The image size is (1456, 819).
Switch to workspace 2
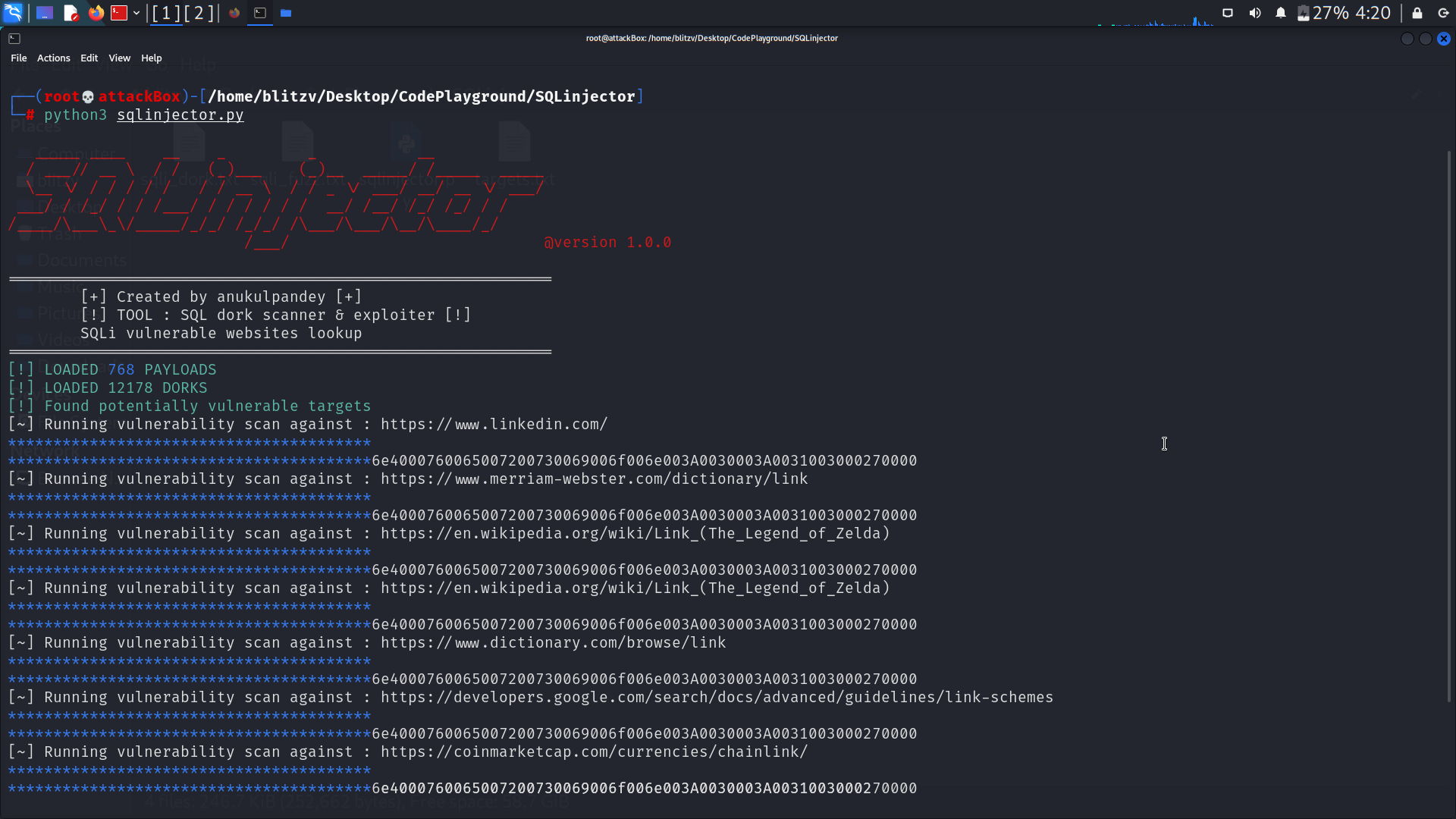(199, 13)
